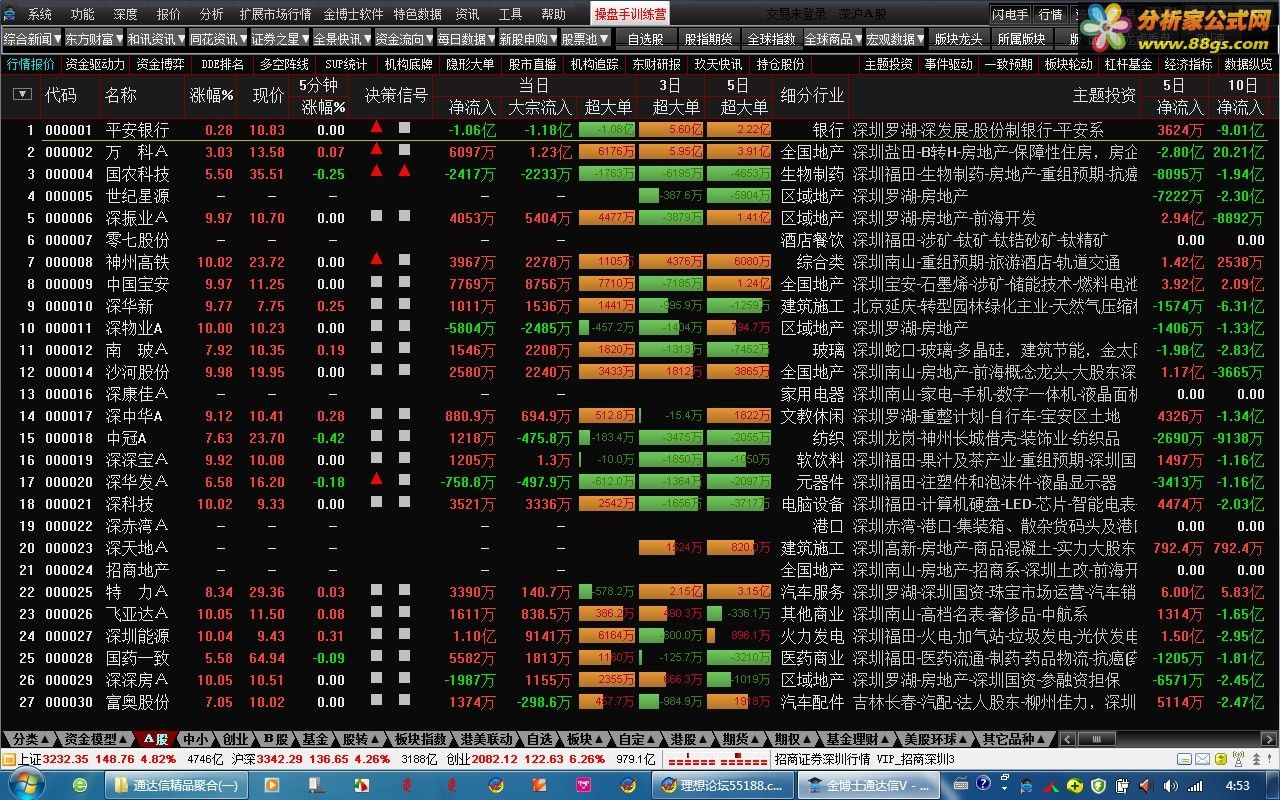Expand the 全球商品 dropdown
The image size is (1280, 800).
tap(833, 39)
